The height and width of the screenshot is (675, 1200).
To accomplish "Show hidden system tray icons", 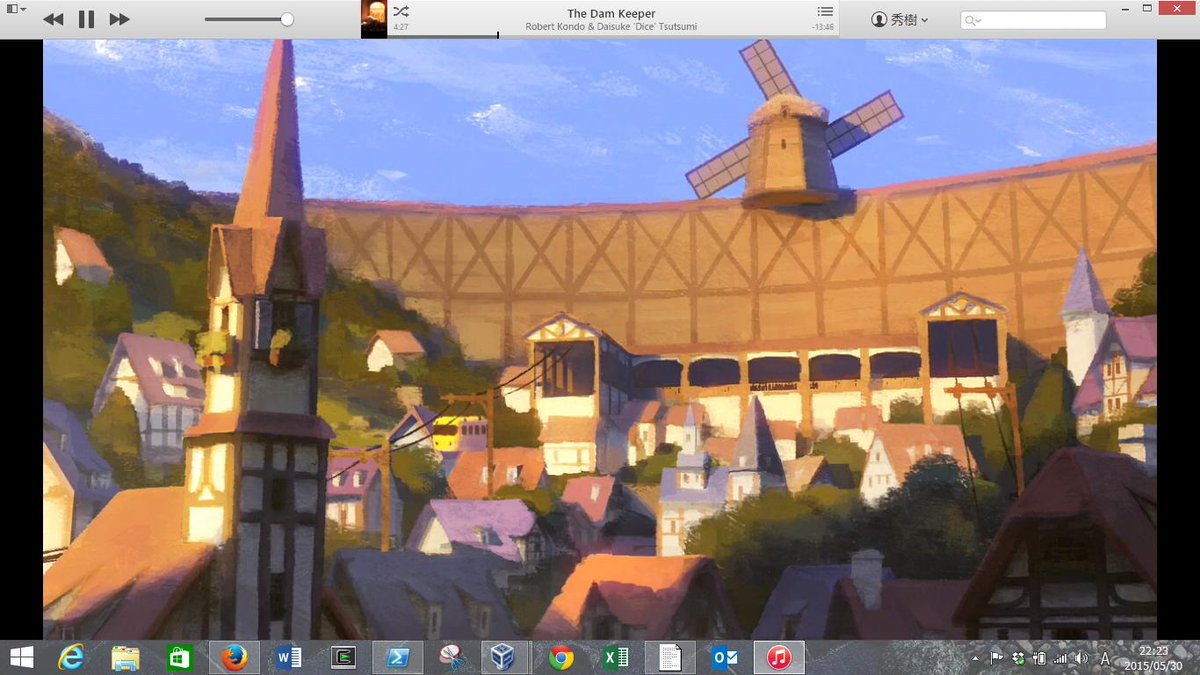I will tap(976, 659).
